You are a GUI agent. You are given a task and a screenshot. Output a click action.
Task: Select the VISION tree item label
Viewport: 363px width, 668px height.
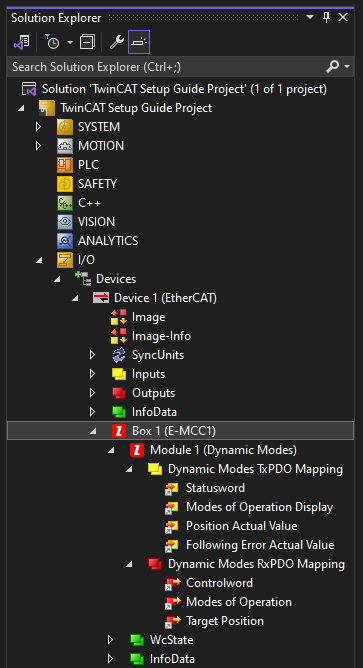click(x=96, y=222)
